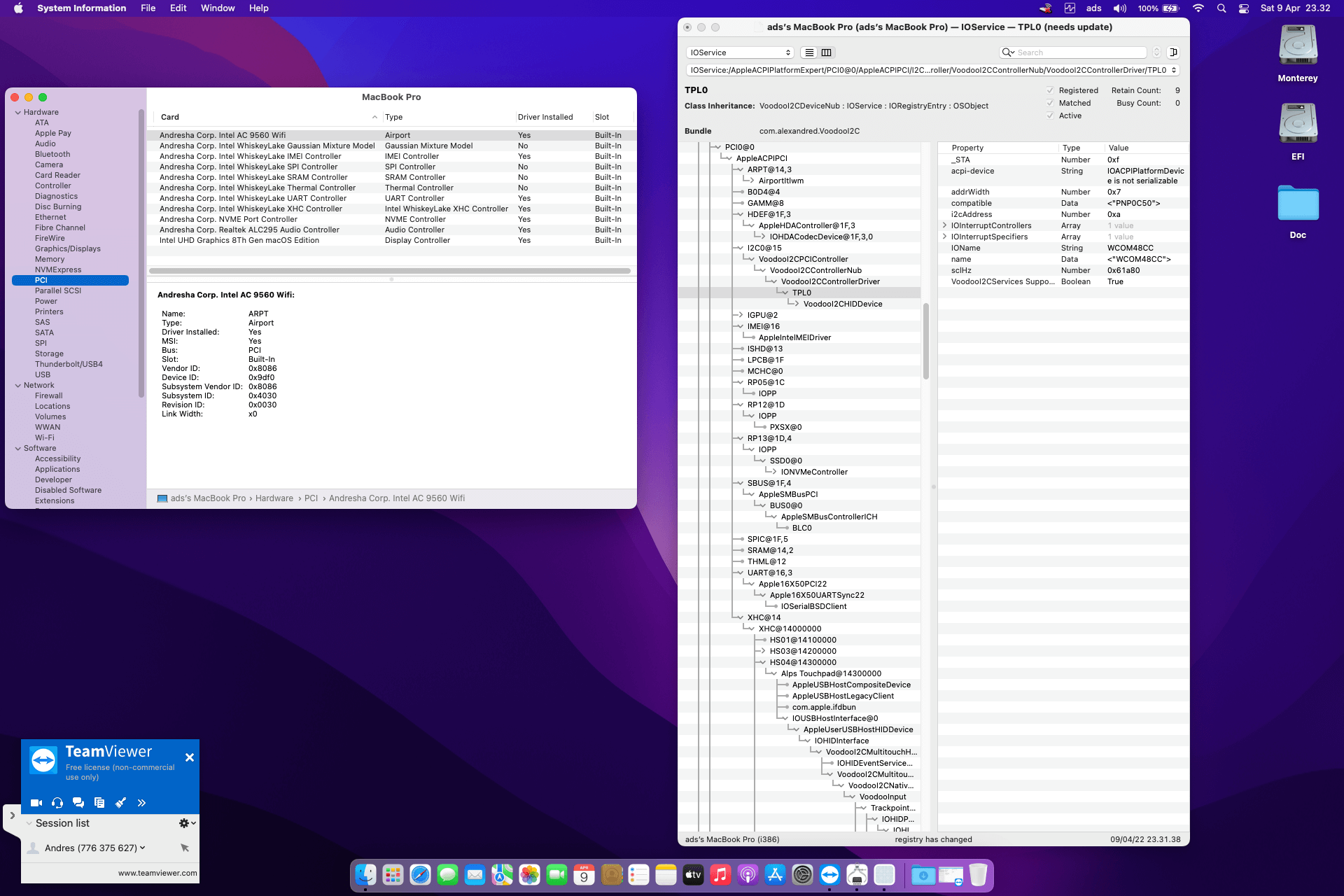Visit the www.teamviewer.com link

(157, 873)
